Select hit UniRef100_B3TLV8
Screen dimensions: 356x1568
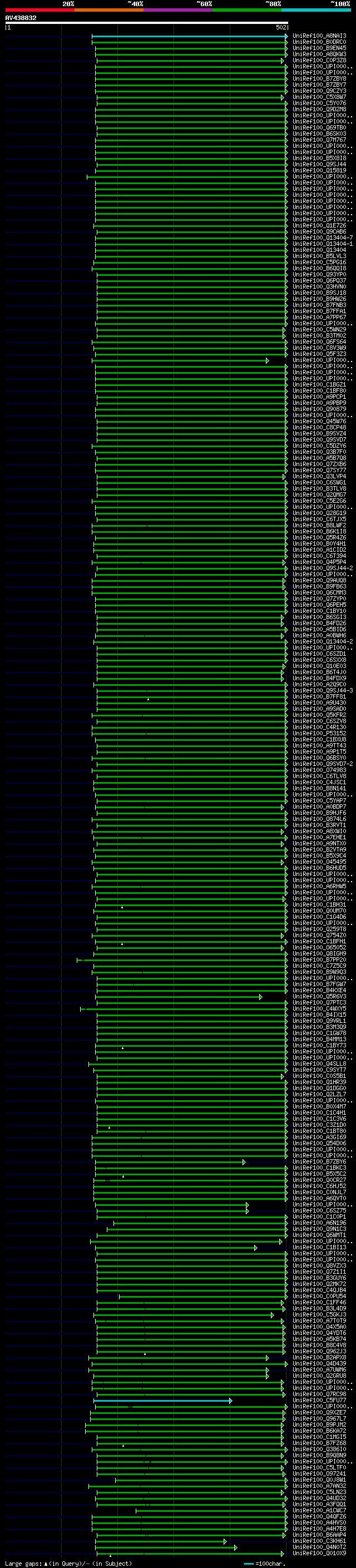pyautogui.click(x=319, y=489)
